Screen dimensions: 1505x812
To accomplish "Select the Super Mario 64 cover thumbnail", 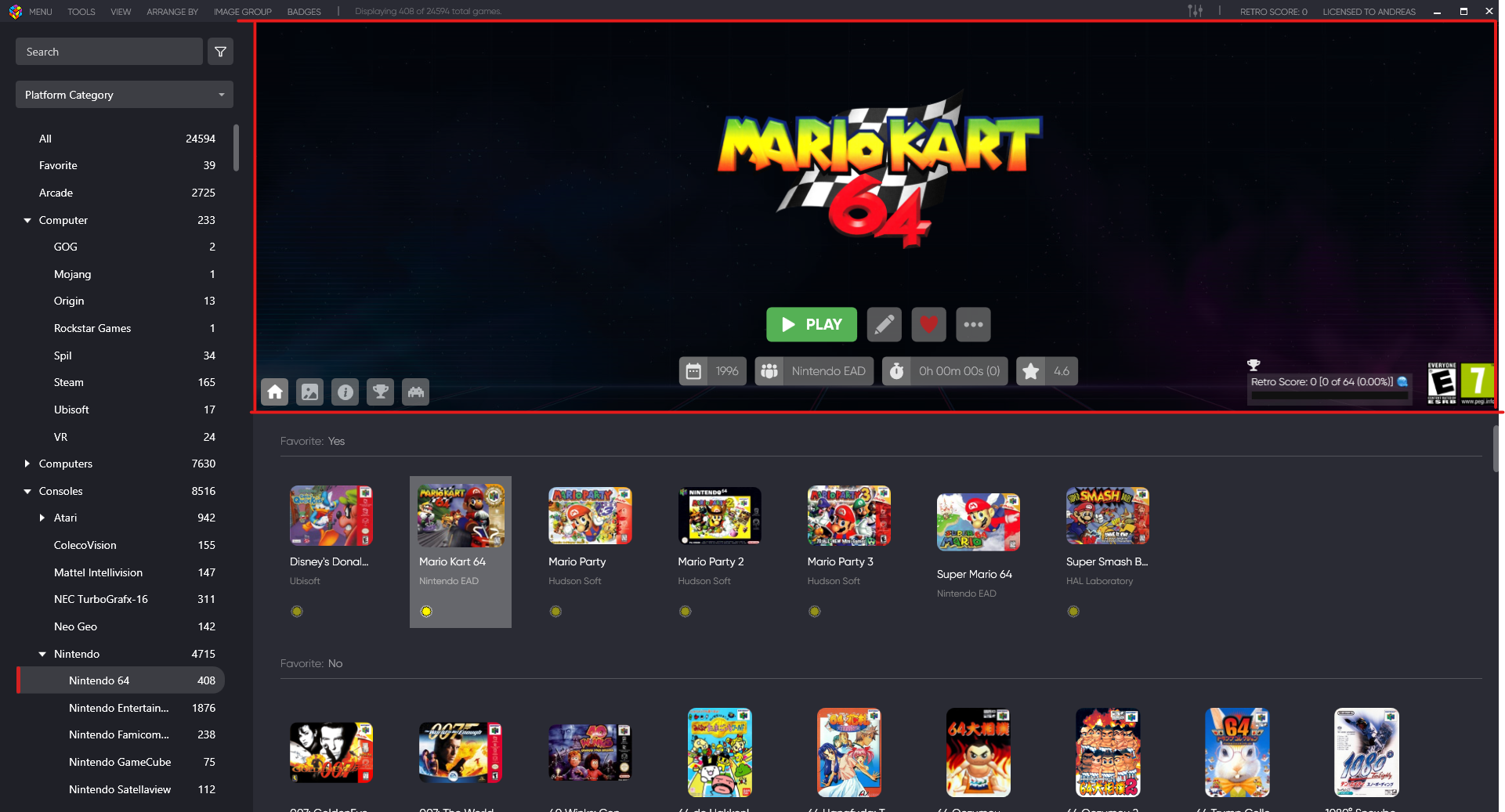I will click(x=979, y=522).
